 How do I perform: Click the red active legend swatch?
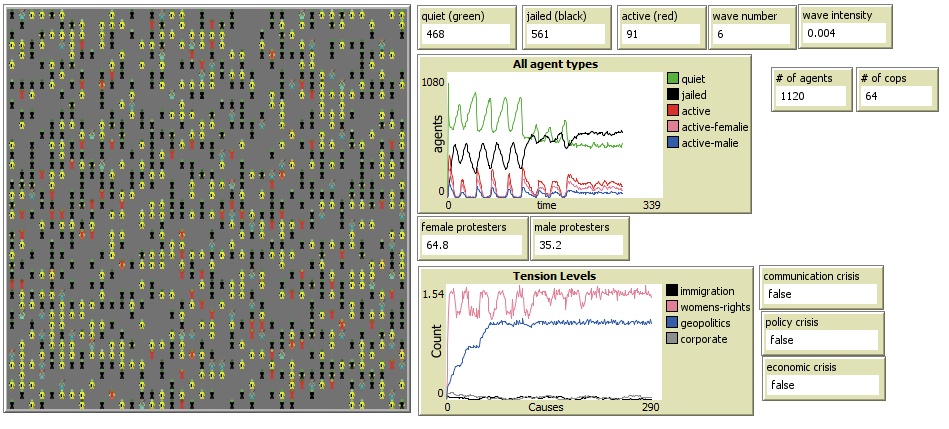(x=672, y=110)
